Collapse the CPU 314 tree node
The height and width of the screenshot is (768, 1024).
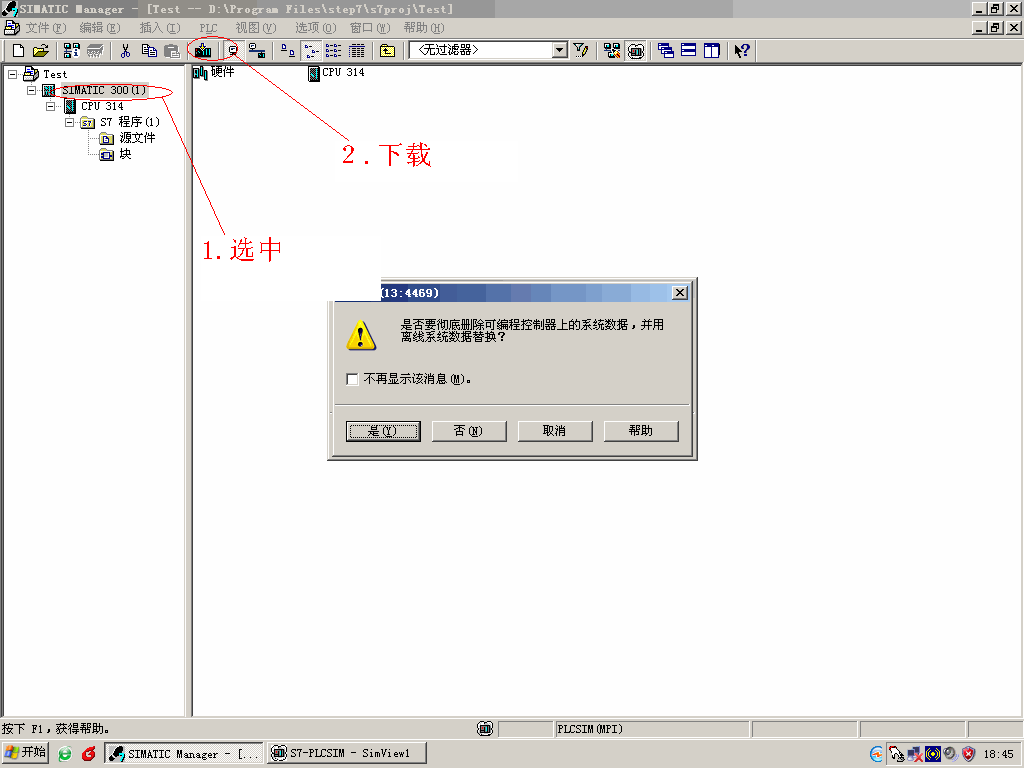[x=50, y=106]
